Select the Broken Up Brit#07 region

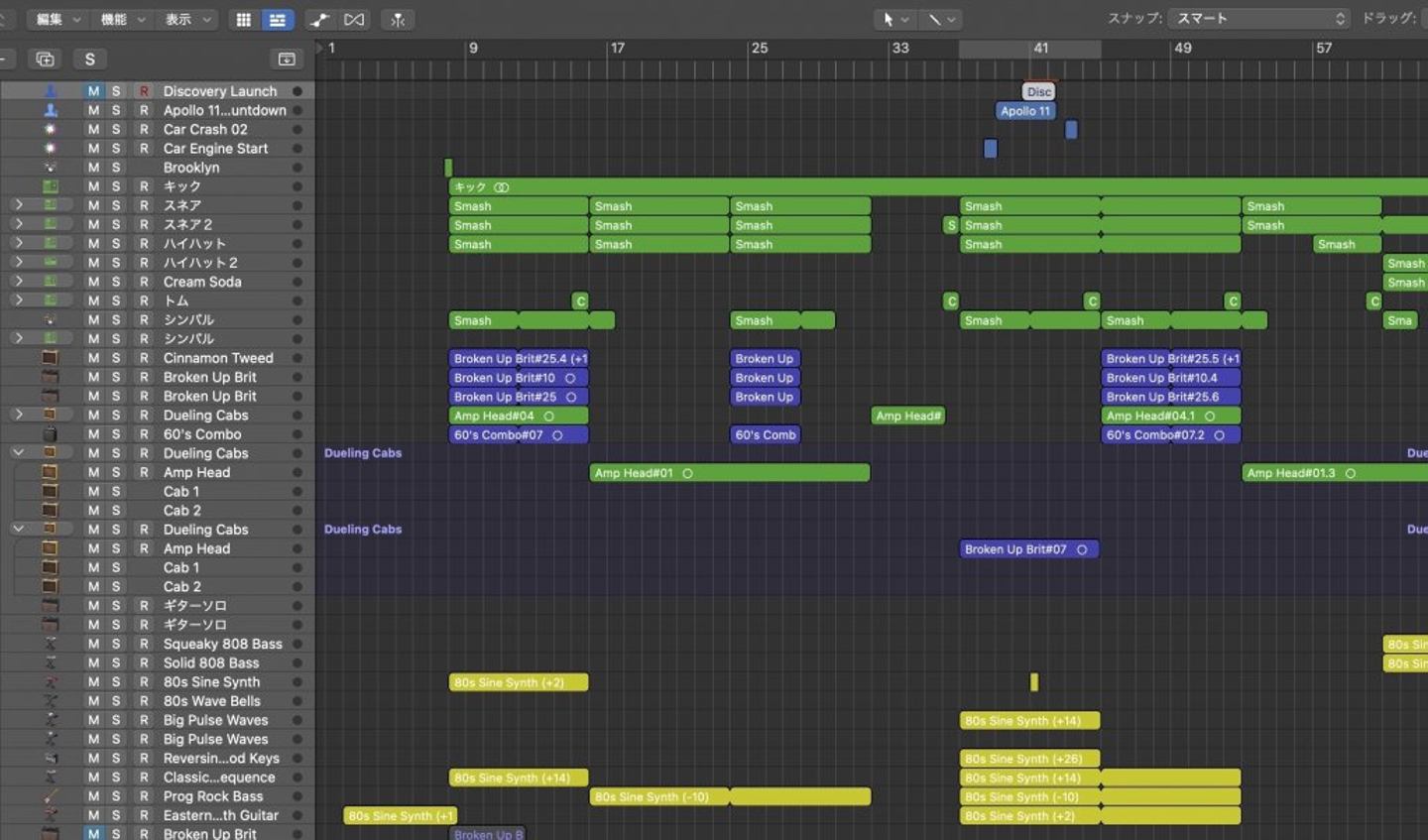click(x=1027, y=549)
